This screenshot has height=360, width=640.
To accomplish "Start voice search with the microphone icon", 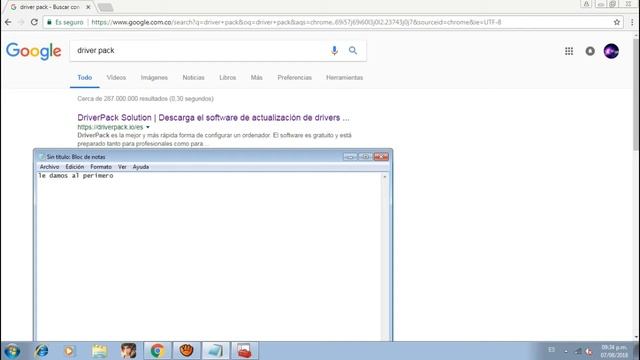I will 334,51.
